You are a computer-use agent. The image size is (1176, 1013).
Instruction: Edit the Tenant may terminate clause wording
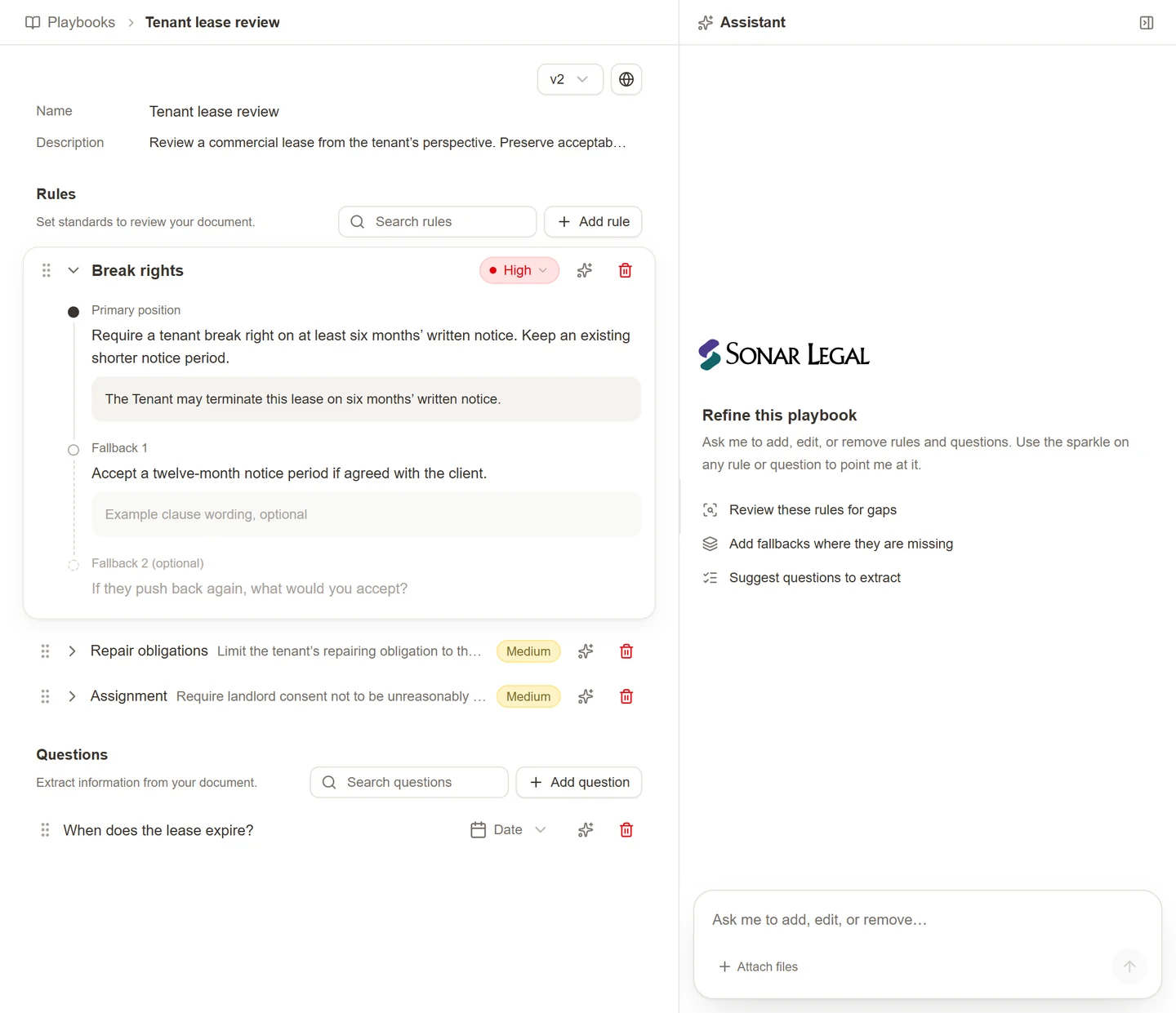(366, 399)
